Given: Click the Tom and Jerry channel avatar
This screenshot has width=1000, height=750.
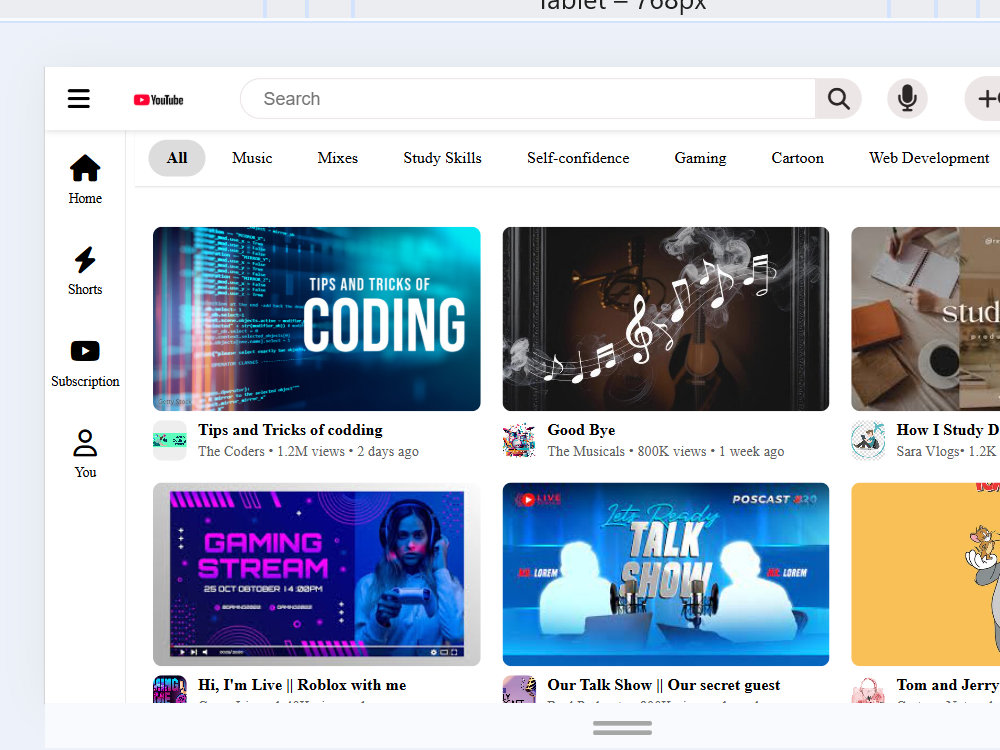Looking at the screenshot, I should 868,690.
